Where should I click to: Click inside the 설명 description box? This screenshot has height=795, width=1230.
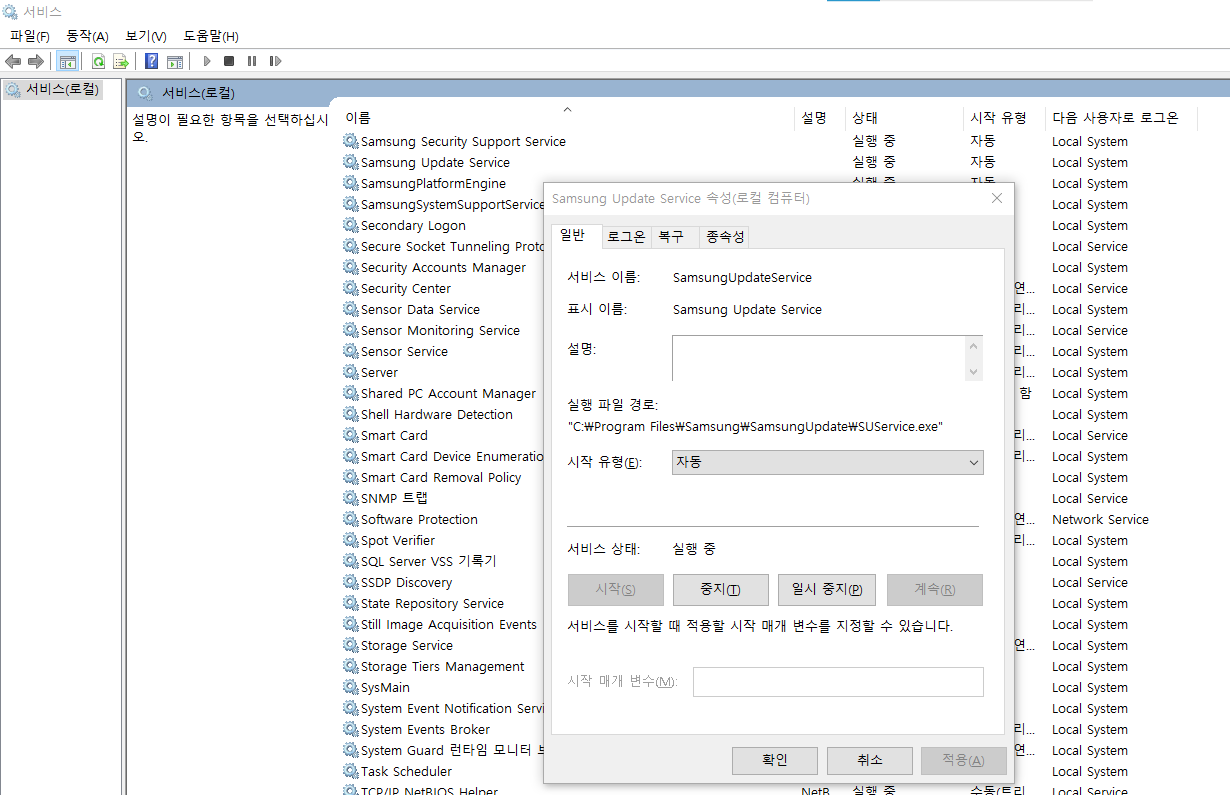818,358
